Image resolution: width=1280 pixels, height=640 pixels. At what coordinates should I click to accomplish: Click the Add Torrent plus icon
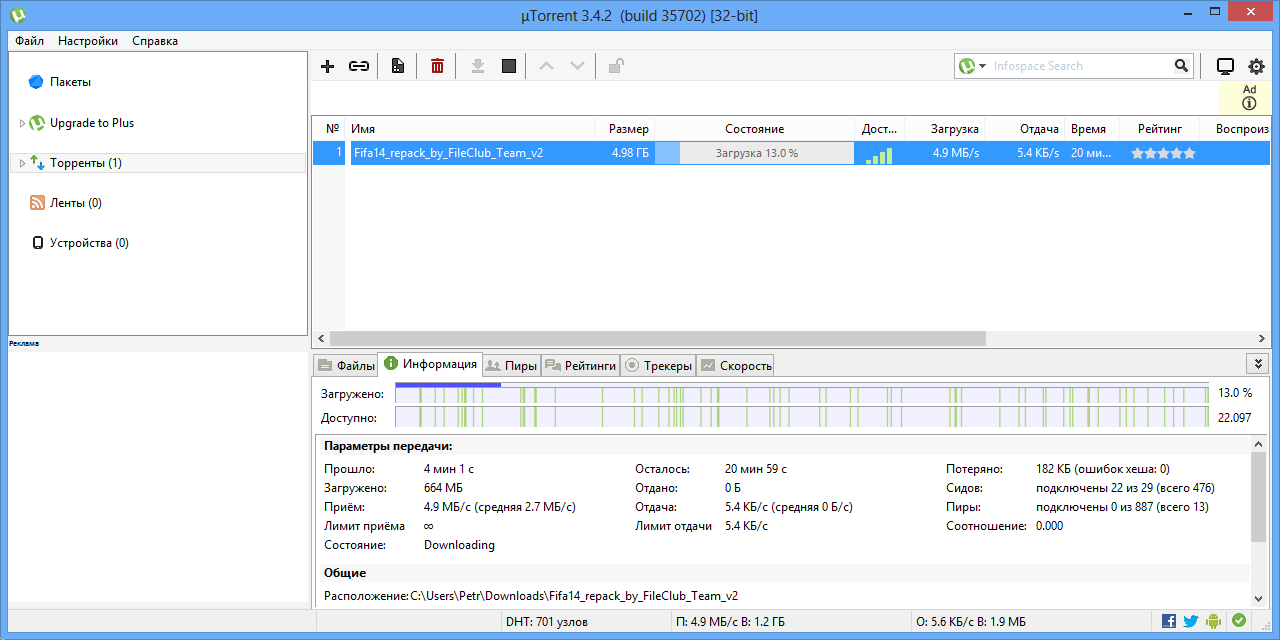coord(327,66)
